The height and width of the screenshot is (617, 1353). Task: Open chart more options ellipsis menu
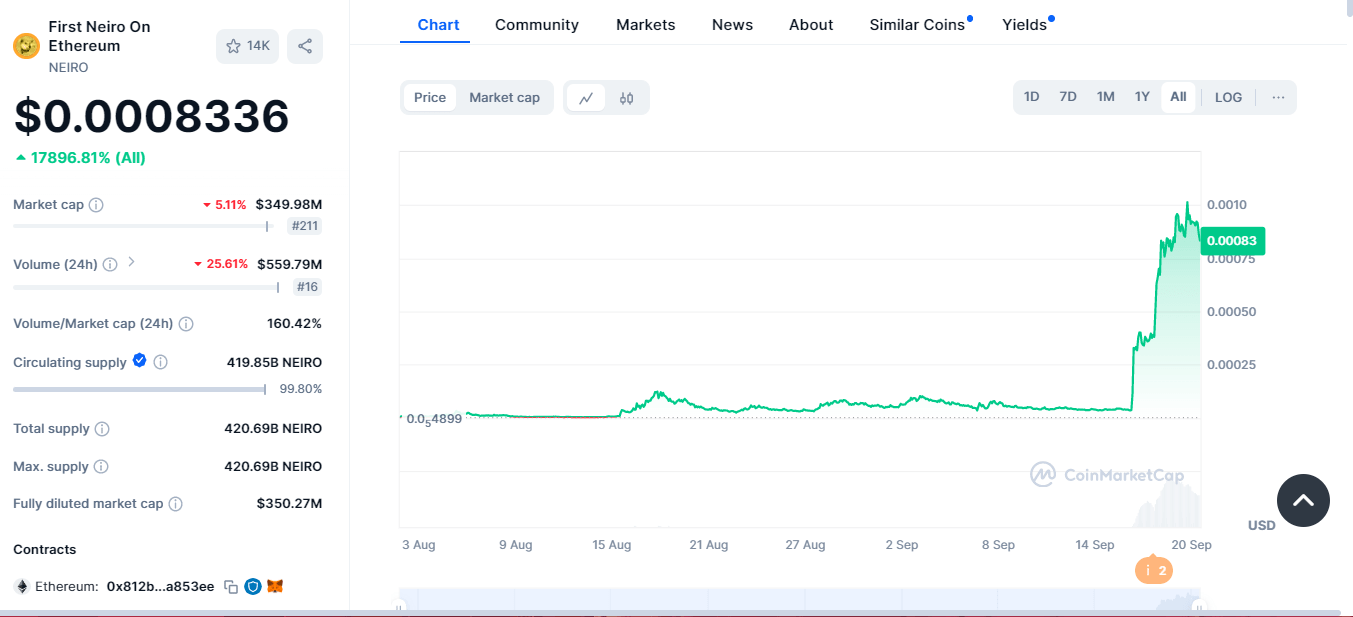(1278, 97)
